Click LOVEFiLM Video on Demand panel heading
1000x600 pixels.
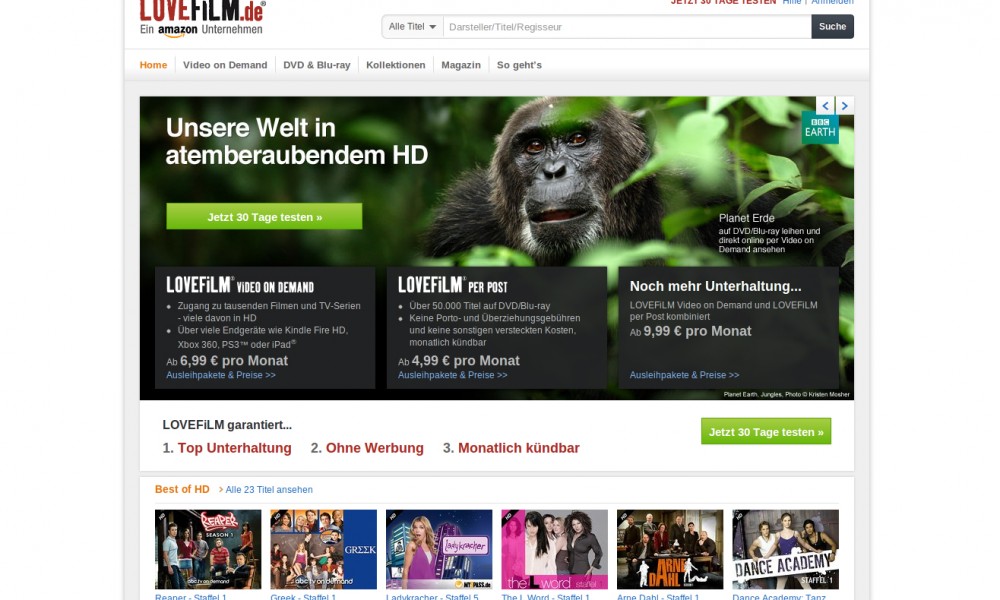(240, 285)
